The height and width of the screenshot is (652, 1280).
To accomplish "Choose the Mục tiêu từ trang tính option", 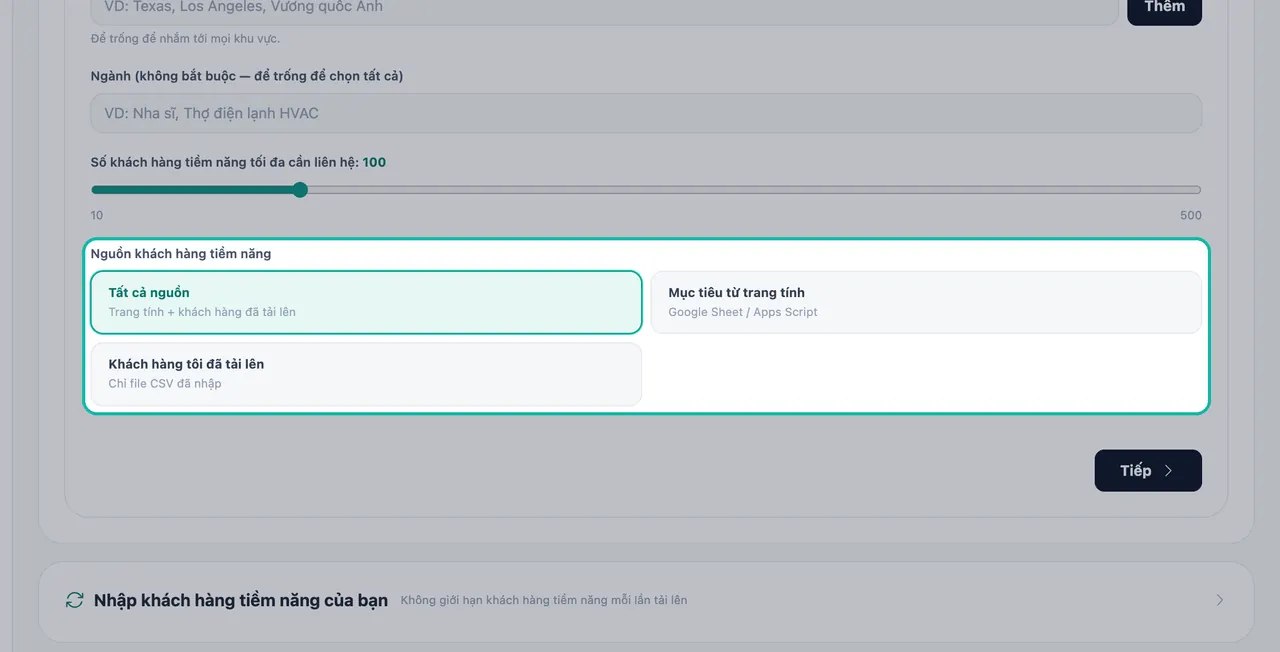I will point(926,302).
